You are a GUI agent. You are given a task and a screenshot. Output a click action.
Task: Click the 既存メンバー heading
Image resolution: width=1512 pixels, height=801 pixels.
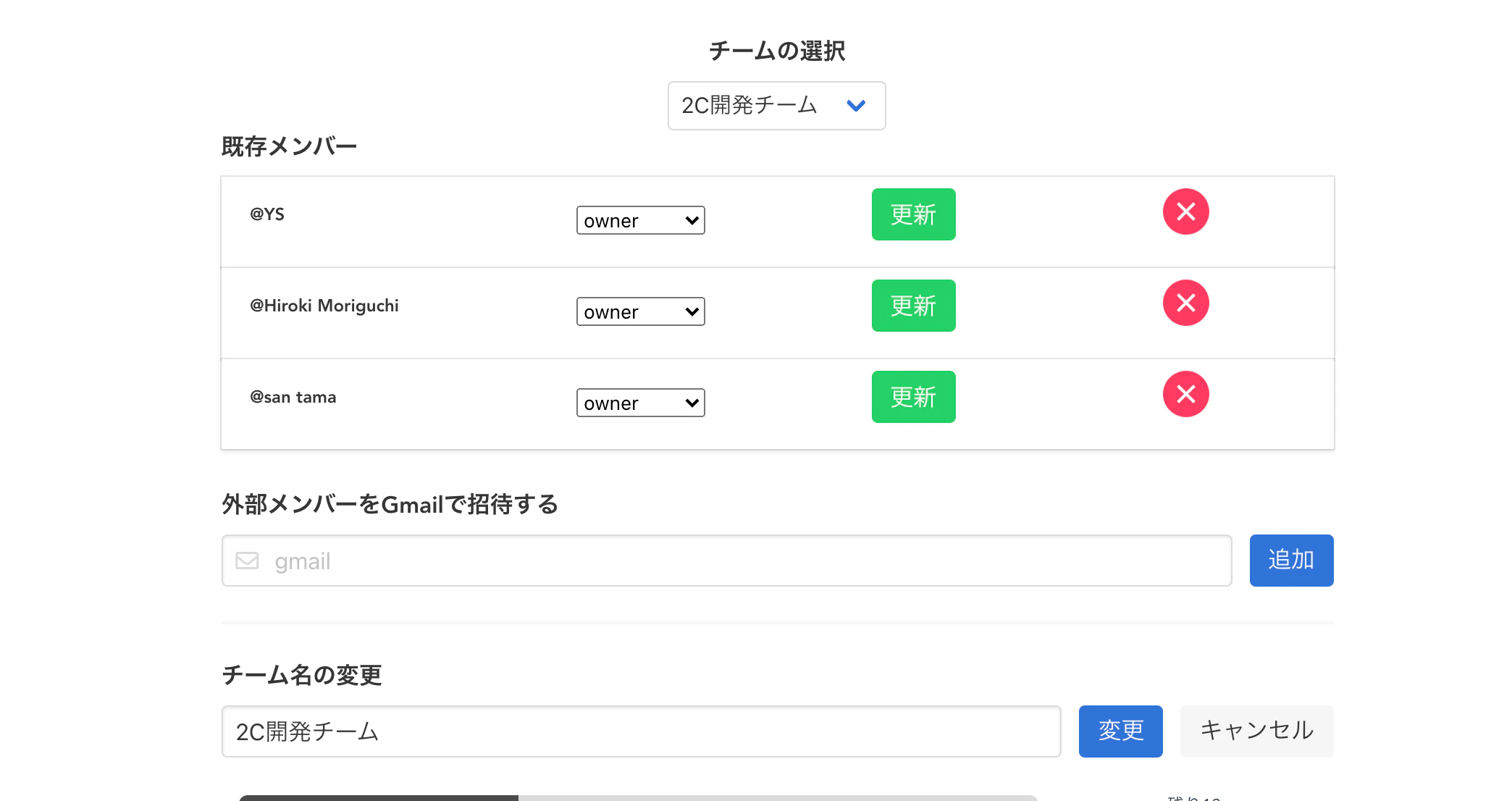coord(289,146)
